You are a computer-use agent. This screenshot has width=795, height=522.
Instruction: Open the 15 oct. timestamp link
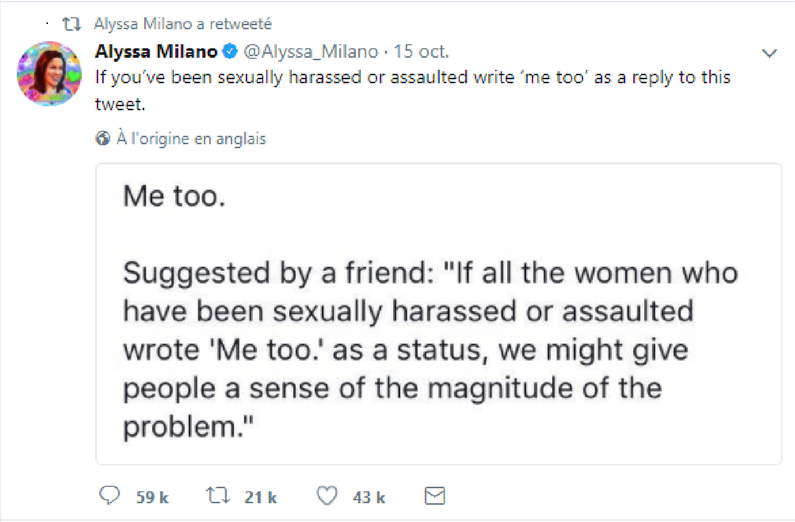point(421,51)
